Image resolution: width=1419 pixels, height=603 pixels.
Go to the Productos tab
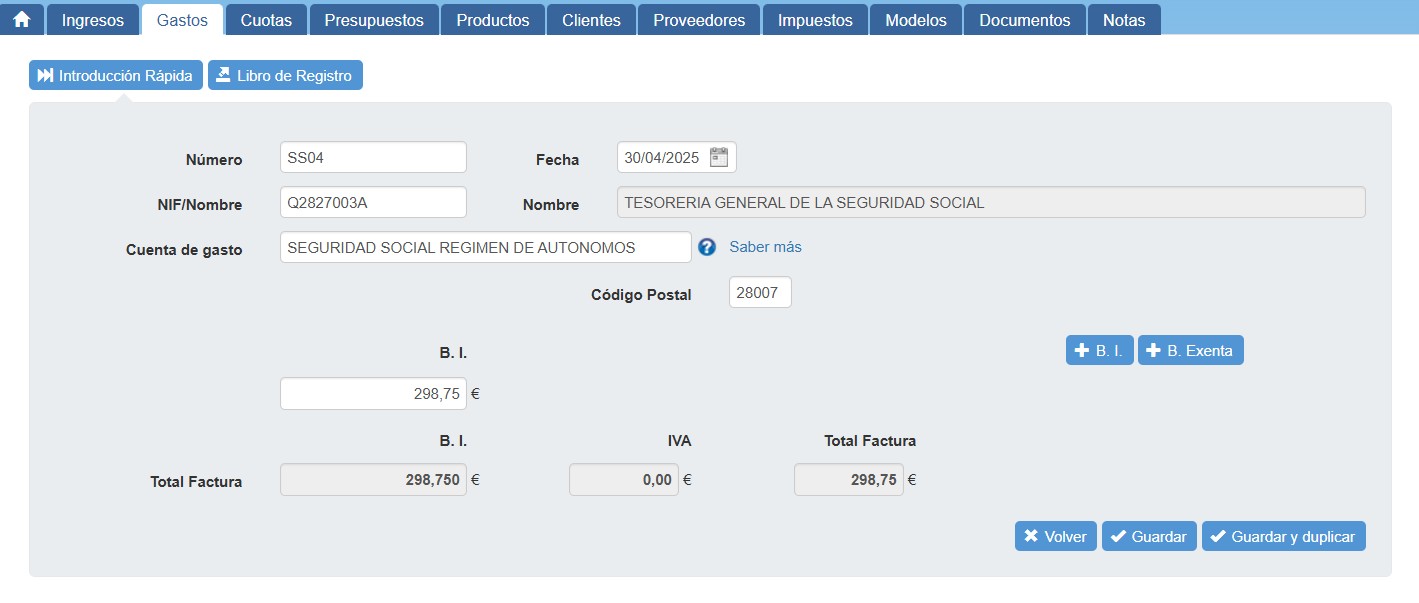tap(493, 20)
